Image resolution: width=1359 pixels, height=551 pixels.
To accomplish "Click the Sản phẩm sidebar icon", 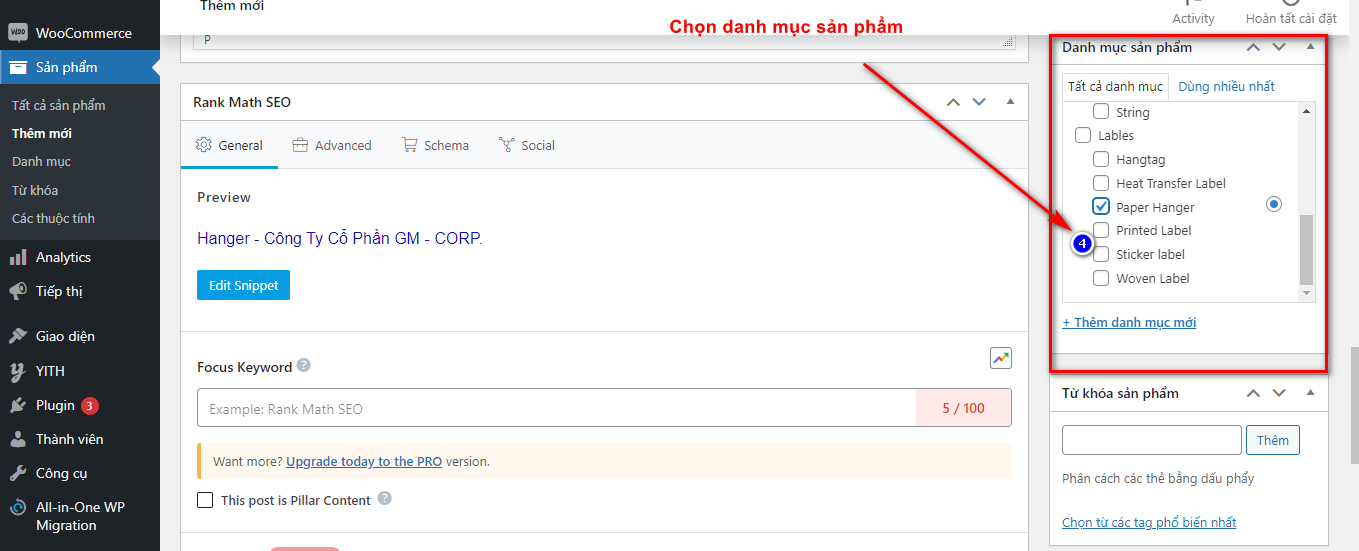I will coord(18,67).
